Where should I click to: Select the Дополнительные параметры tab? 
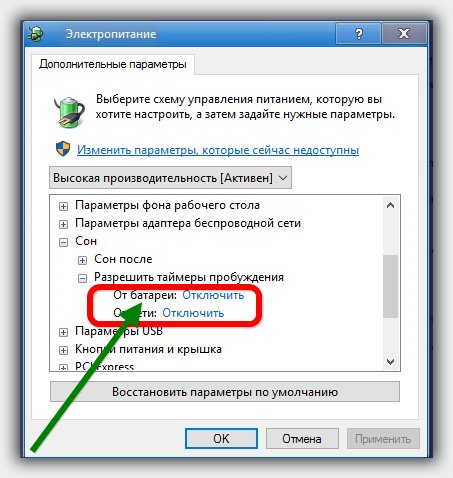tap(113, 64)
